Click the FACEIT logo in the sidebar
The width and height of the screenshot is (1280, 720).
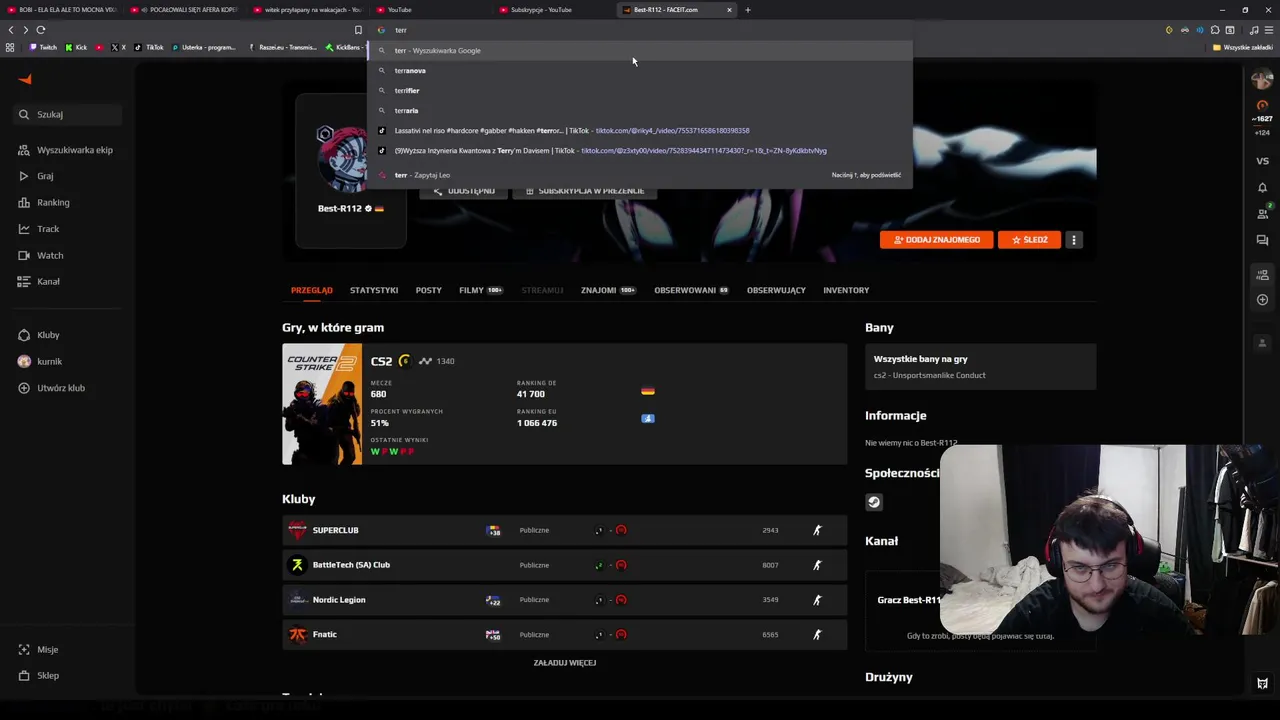[25, 79]
